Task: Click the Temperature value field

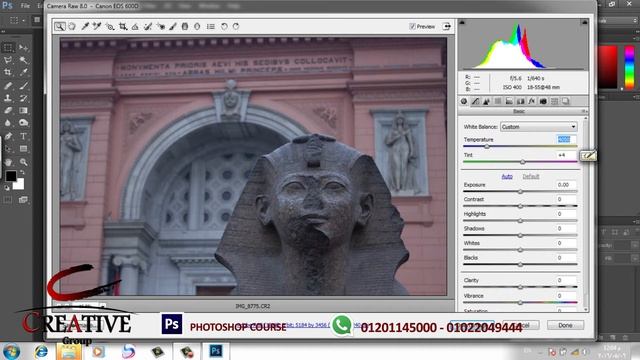Action: [566, 140]
